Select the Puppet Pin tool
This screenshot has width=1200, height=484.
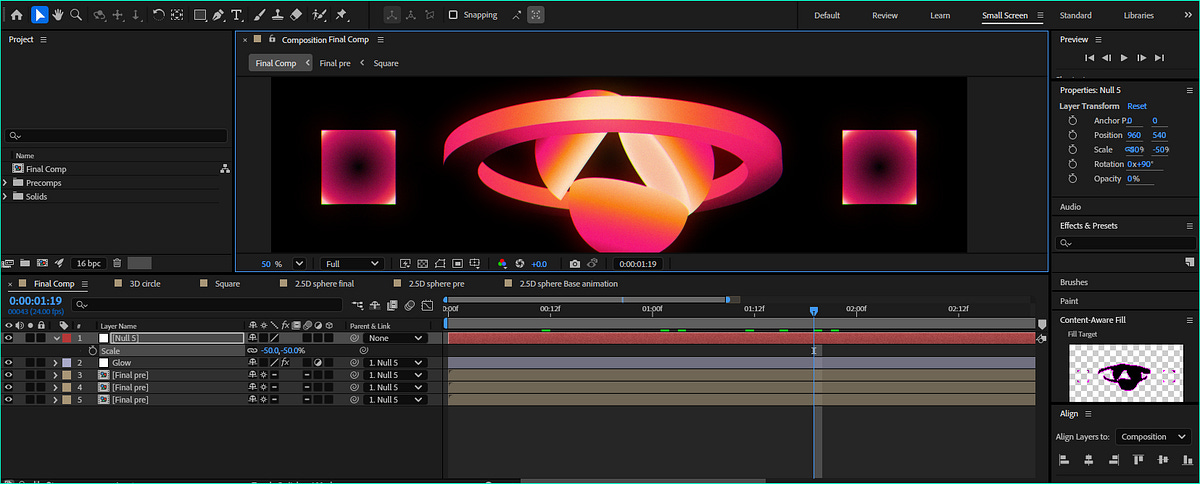pyautogui.click(x=341, y=15)
